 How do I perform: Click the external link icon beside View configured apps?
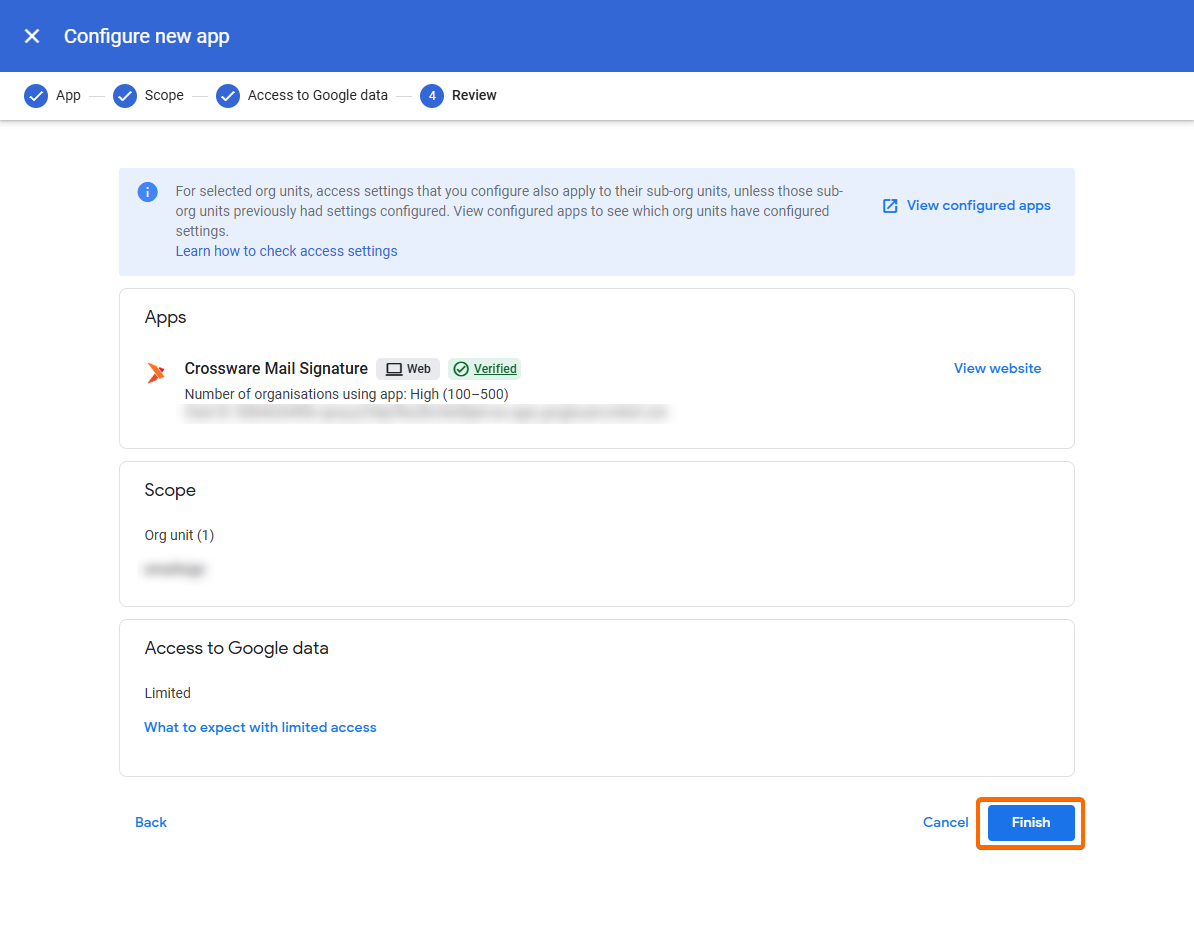coord(890,206)
